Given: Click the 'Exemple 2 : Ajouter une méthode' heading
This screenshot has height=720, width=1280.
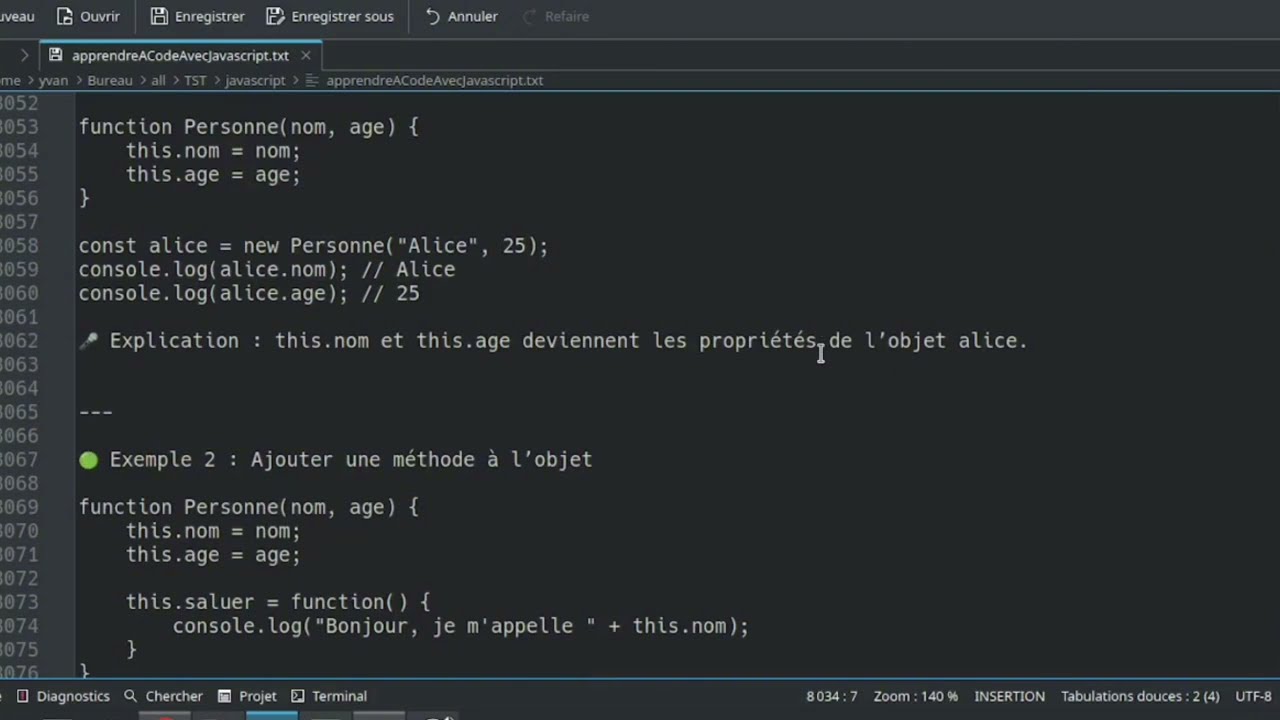Looking at the screenshot, I should pyautogui.click(x=335, y=460).
